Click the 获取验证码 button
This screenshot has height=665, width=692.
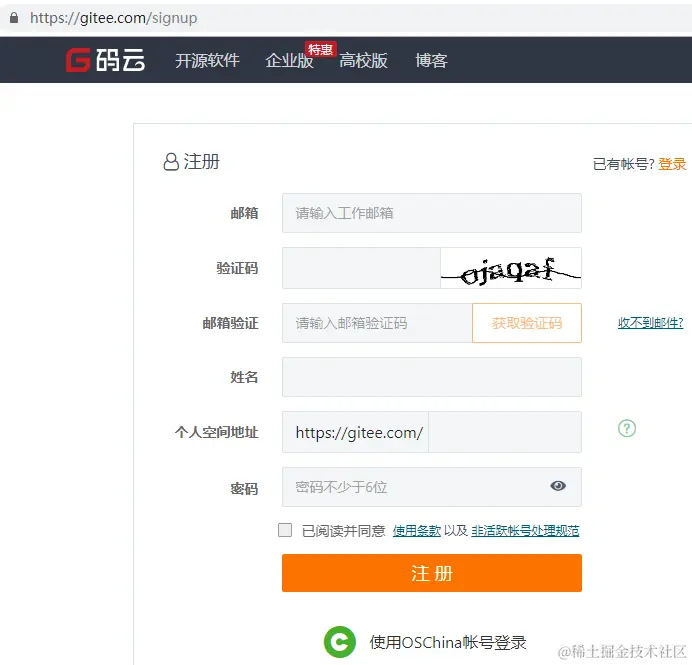pyautogui.click(x=527, y=323)
